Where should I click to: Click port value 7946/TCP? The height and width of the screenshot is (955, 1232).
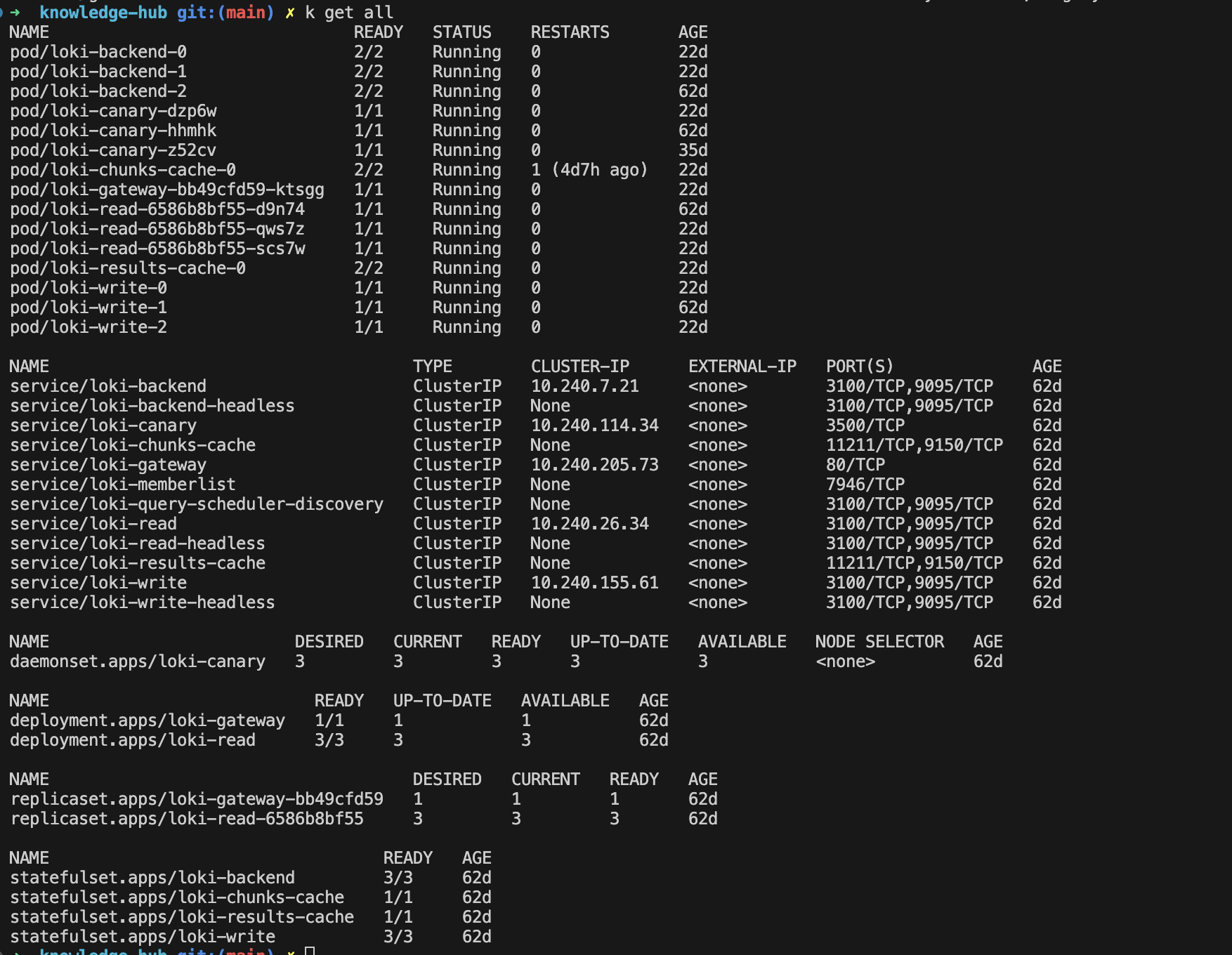[x=865, y=485]
